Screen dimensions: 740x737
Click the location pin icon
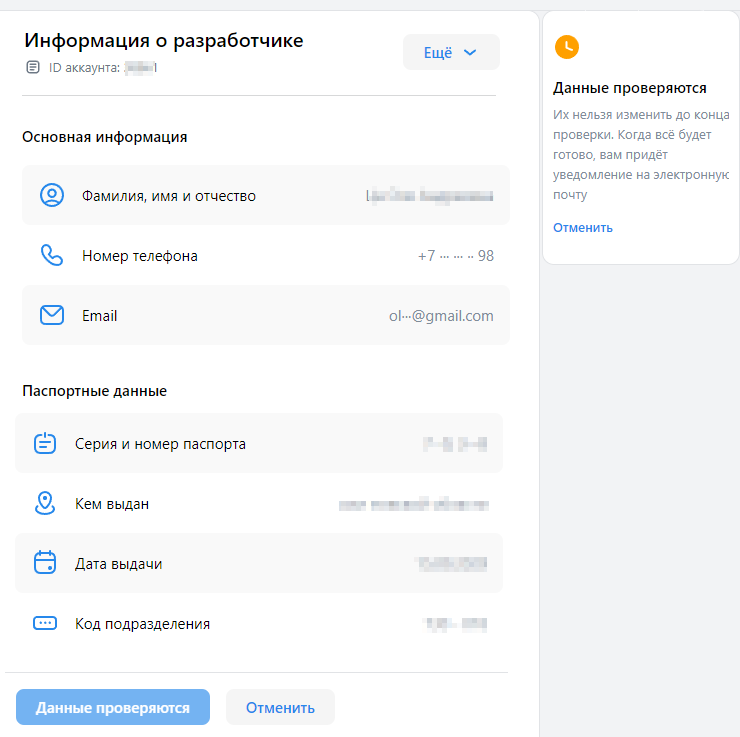(x=45, y=503)
